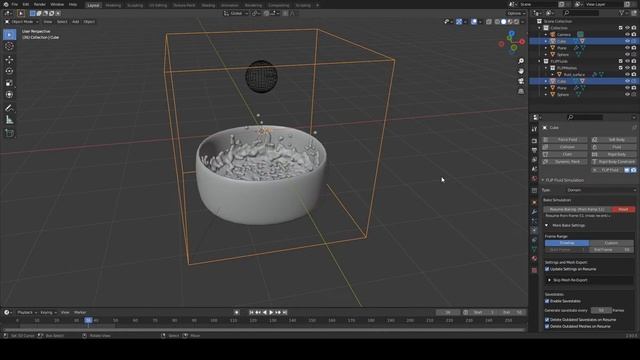
Task: Select the Measure tool
Action: [9, 120]
